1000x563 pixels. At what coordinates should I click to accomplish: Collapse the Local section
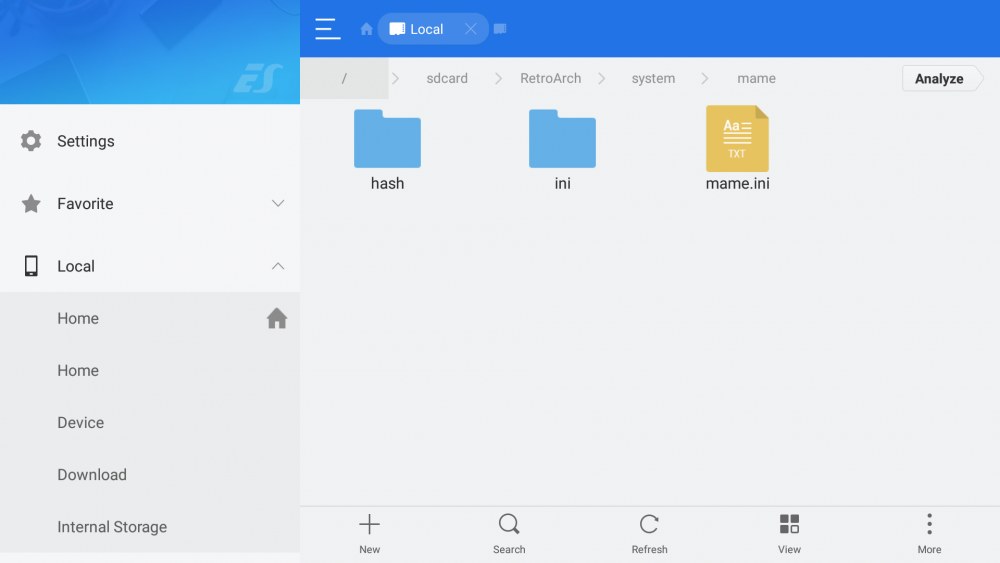click(278, 266)
